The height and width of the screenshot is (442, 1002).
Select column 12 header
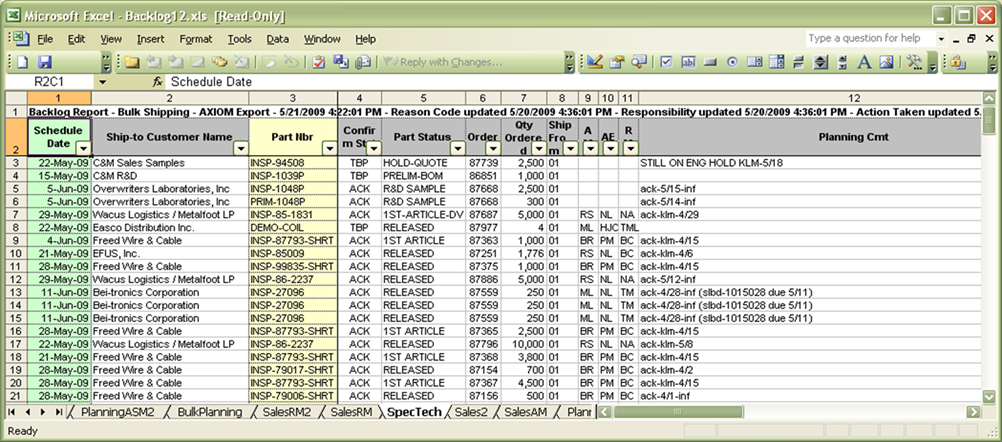[x=810, y=98]
